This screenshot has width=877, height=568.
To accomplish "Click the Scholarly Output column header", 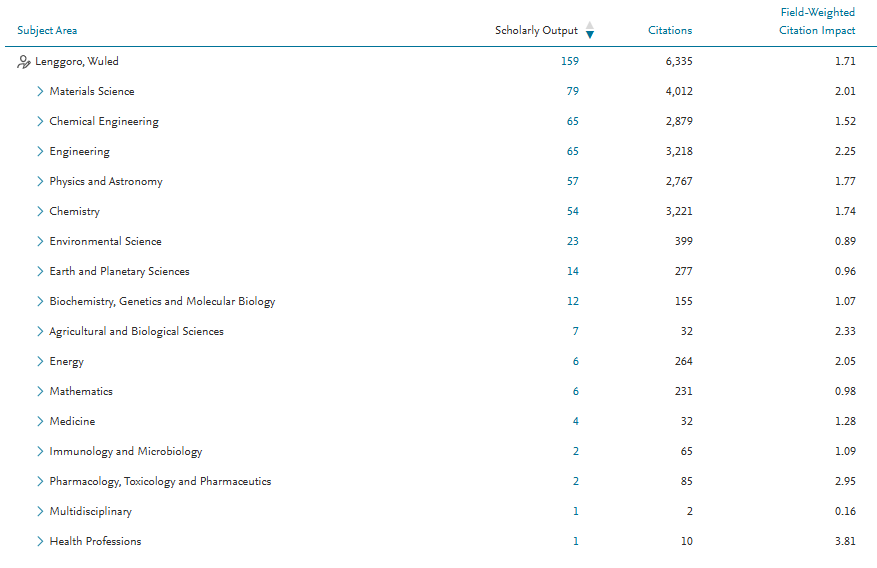I will pyautogui.click(x=536, y=31).
